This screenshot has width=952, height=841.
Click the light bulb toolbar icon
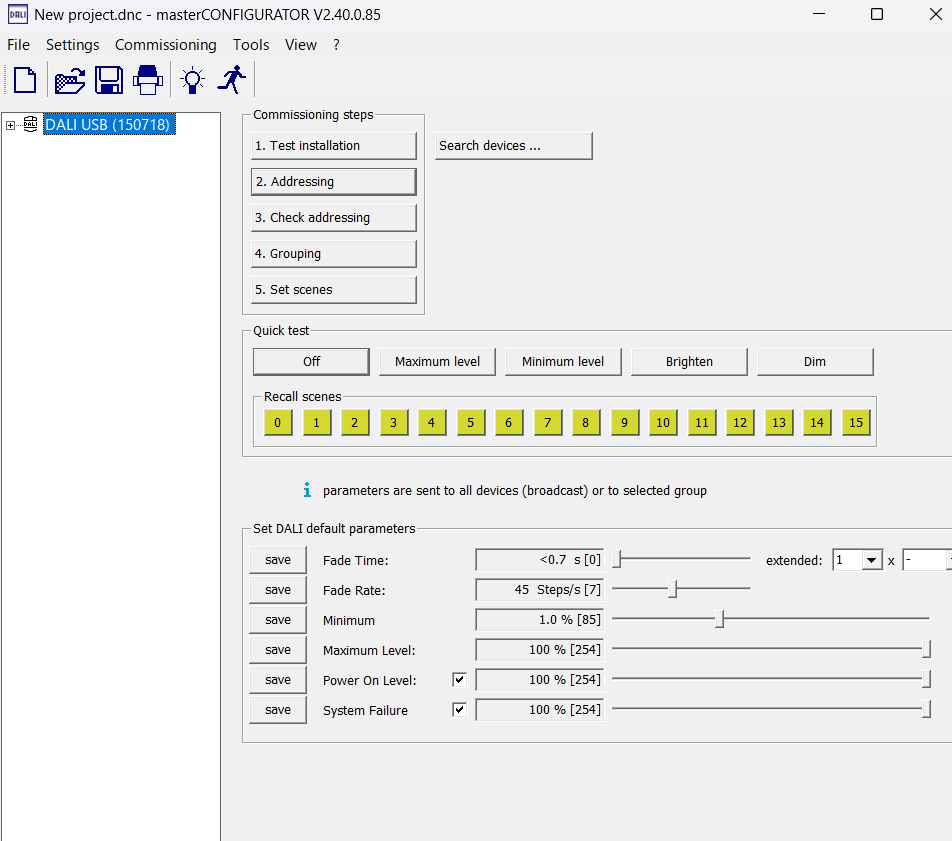pos(192,80)
